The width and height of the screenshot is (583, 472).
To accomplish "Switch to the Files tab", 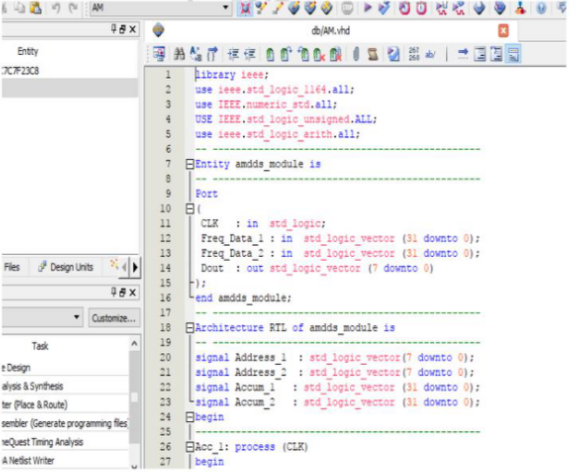I will pos(12,267).
